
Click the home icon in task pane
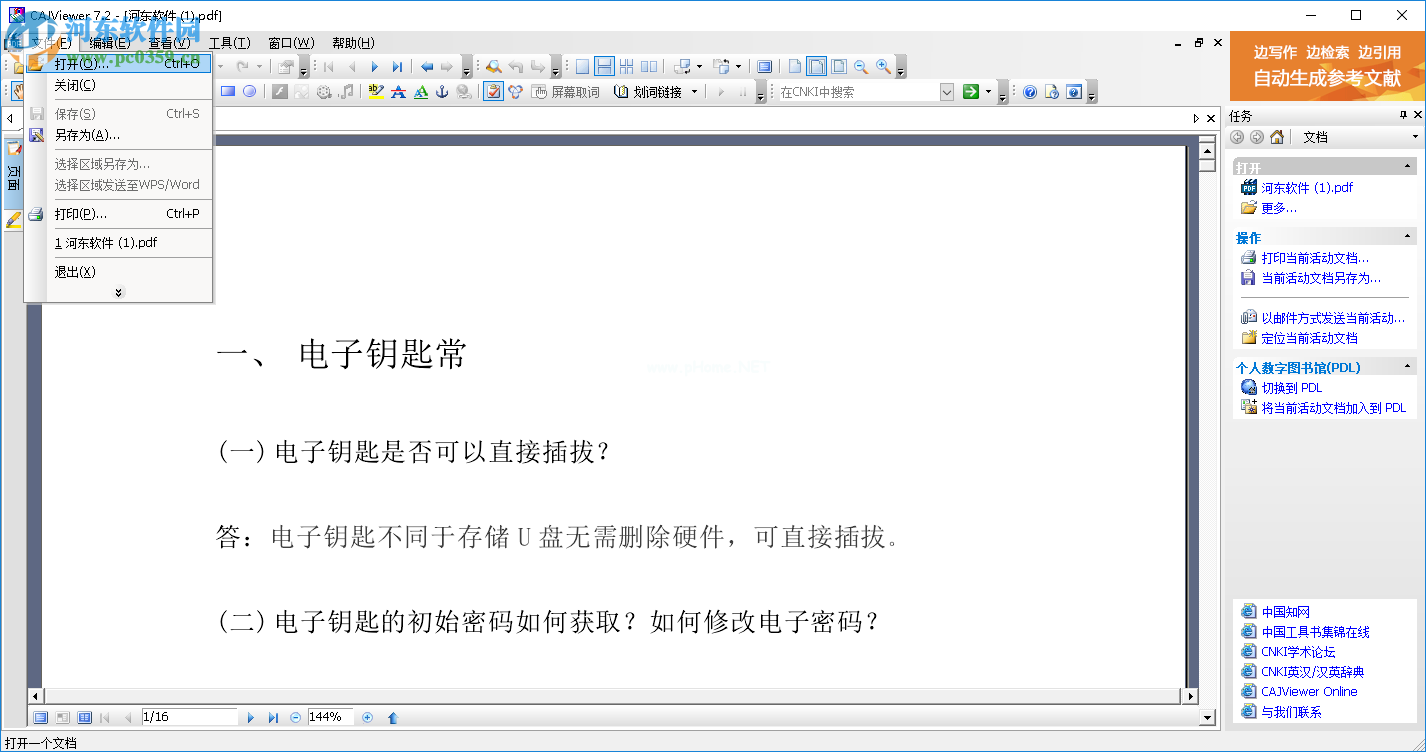(x=1277, y=137)
